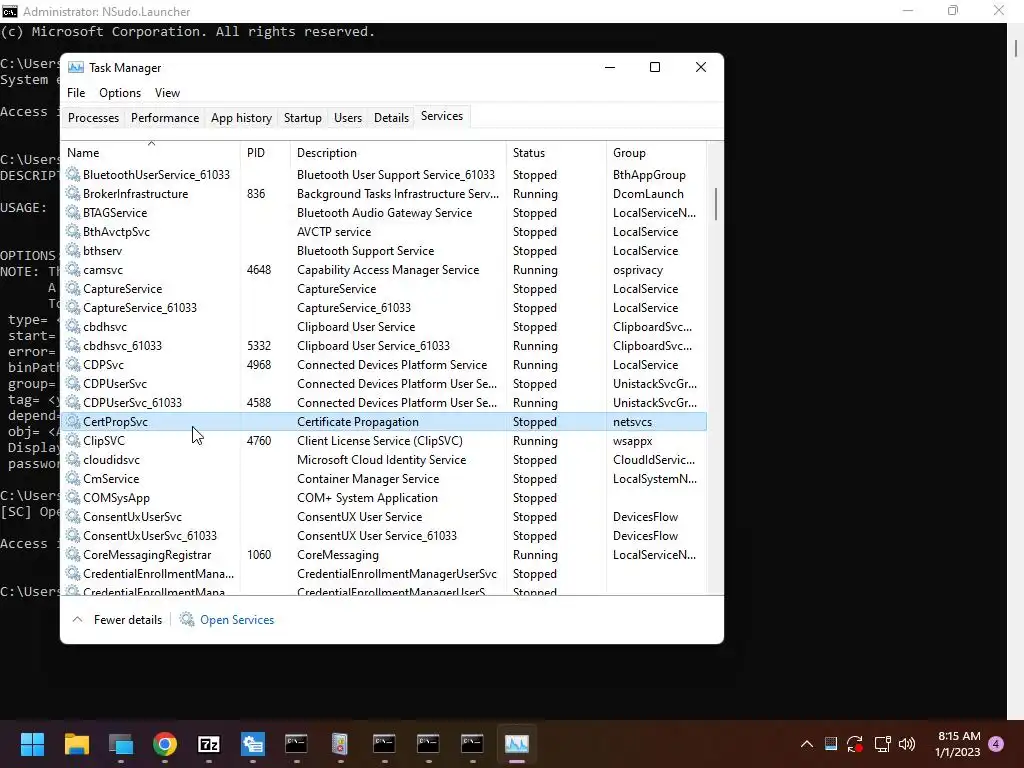Click the taskbar clock showing 8:15 AM
This screenshot has width=1024, height=768.
957,744
